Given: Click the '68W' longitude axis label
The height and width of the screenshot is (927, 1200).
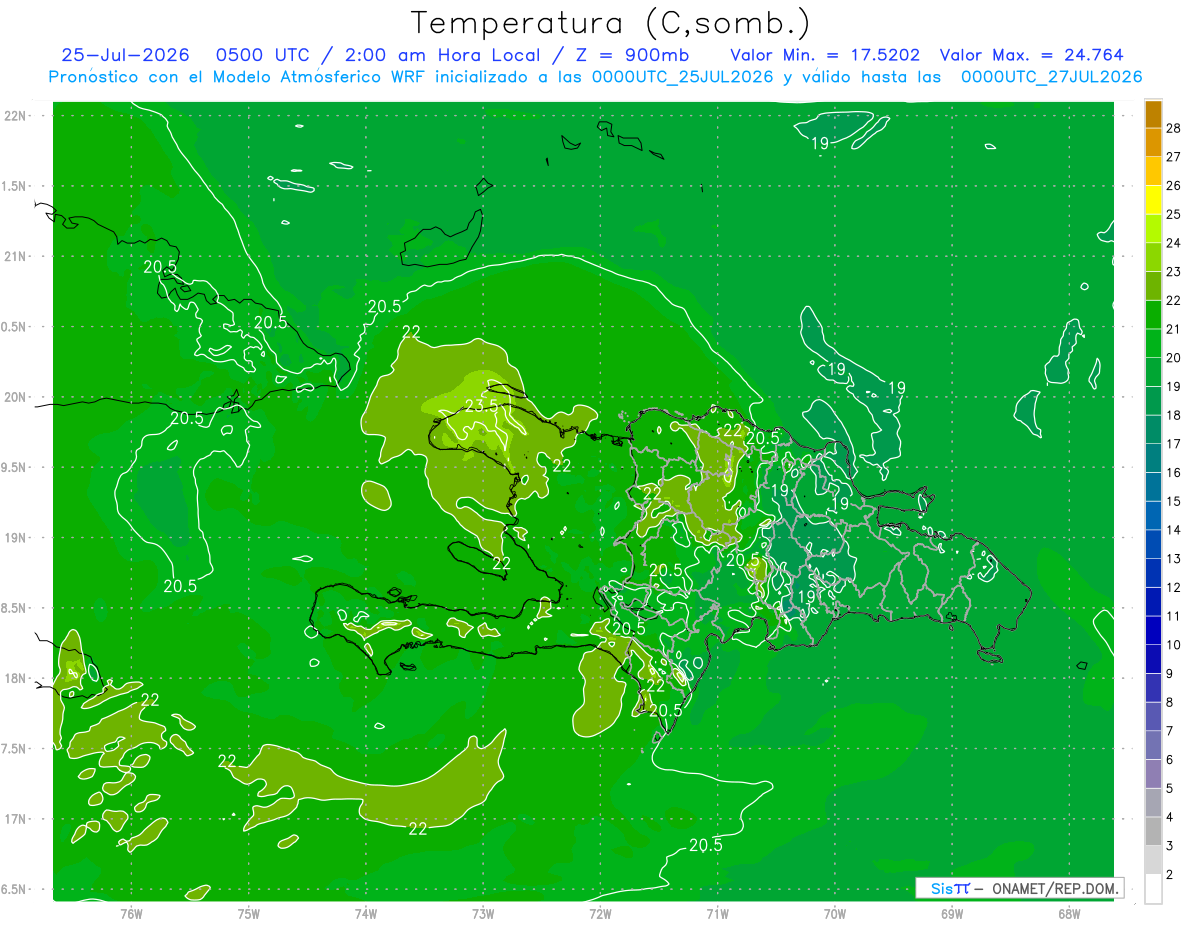Looking at the screenshot, I should pyautogui.click(x=1069, y=913).
